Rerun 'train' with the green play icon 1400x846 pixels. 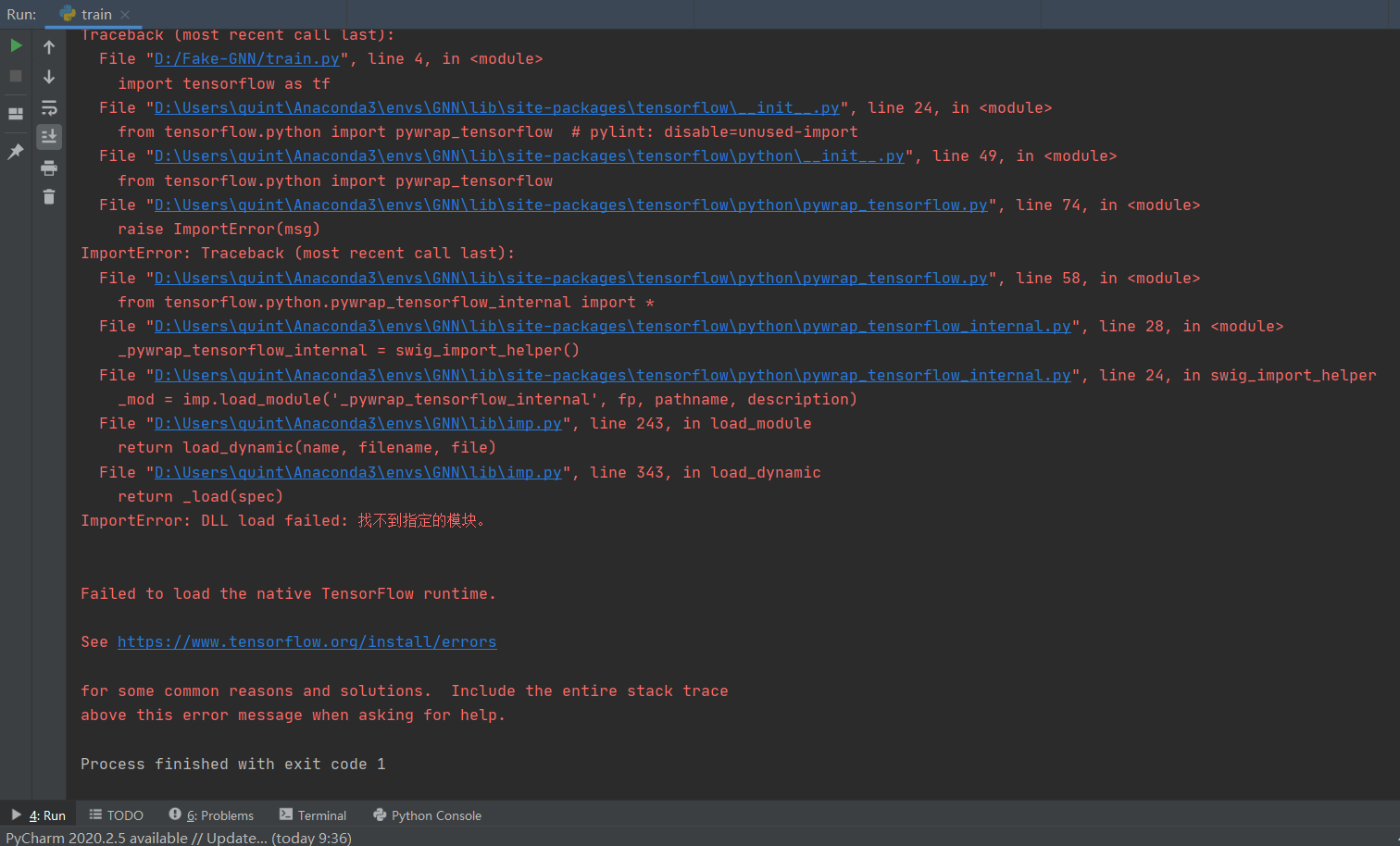click(16, 45)
